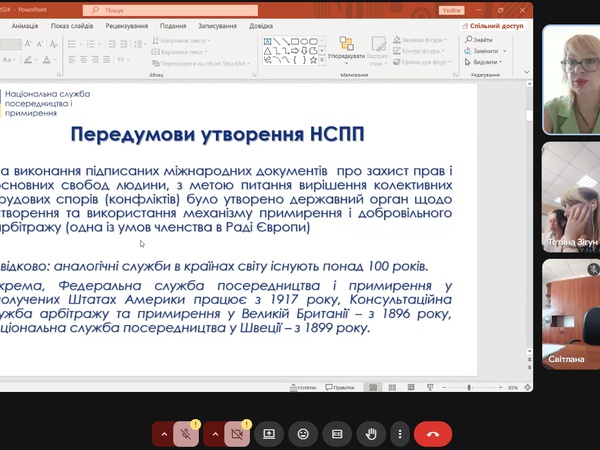600x450 pixels.
Task: Select the Text Box shape
Action: pos(267,41)
